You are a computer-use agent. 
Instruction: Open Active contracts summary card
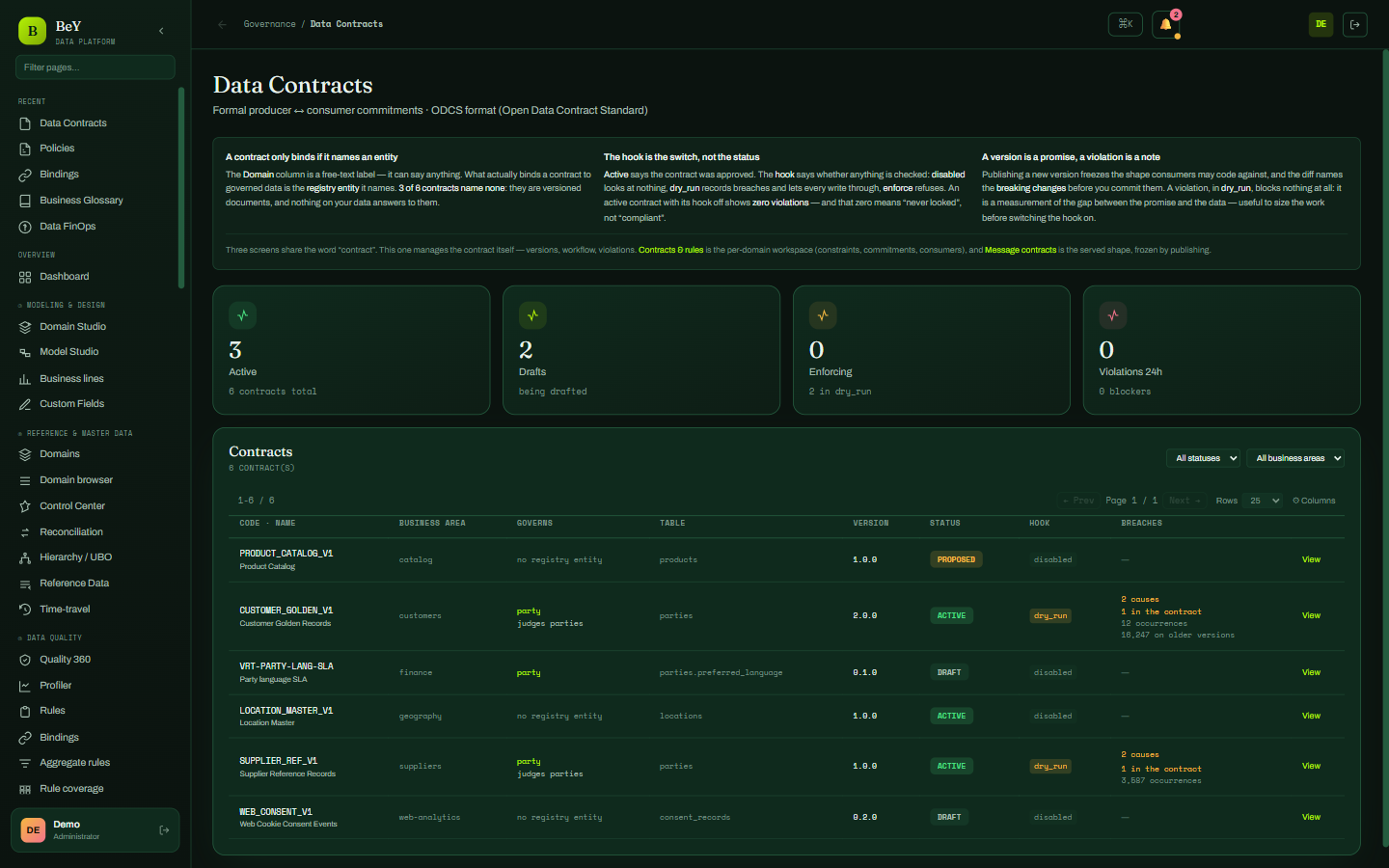click(351, 350)
